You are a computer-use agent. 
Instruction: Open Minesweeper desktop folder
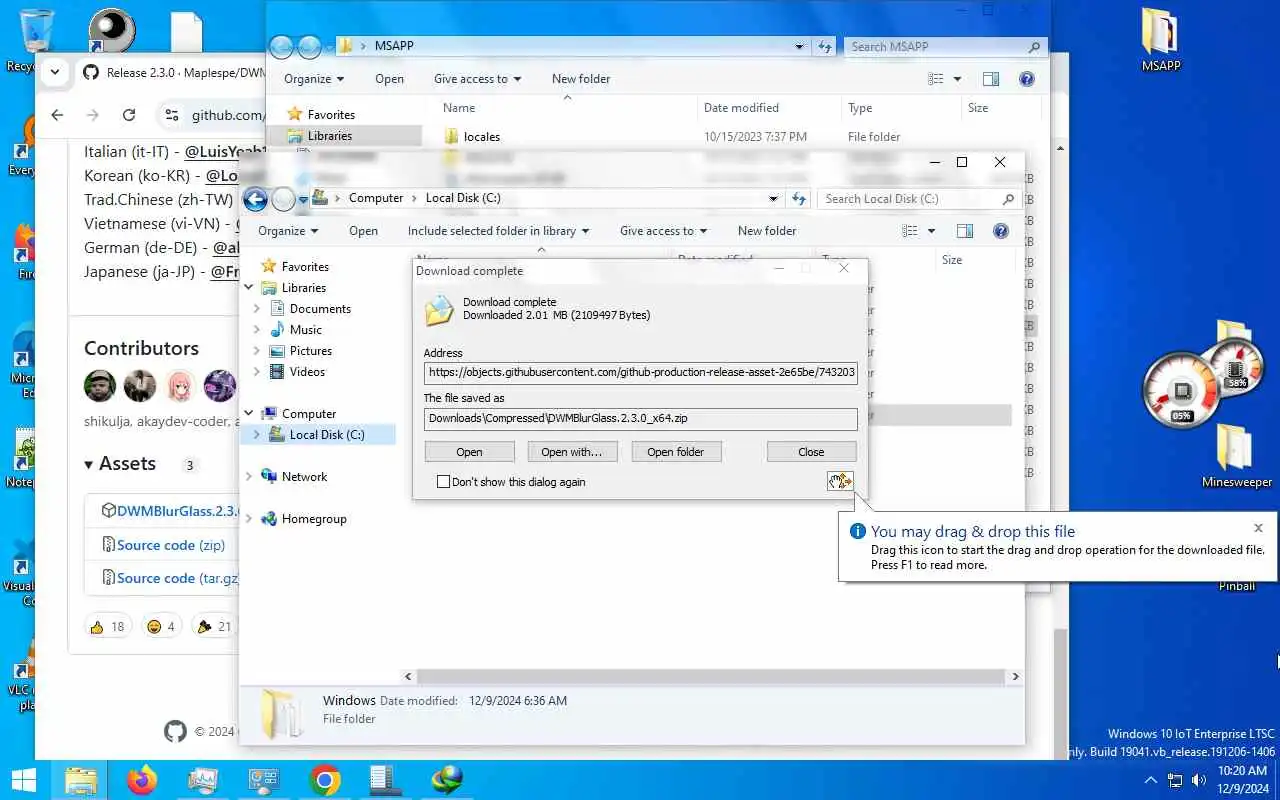1236,455
